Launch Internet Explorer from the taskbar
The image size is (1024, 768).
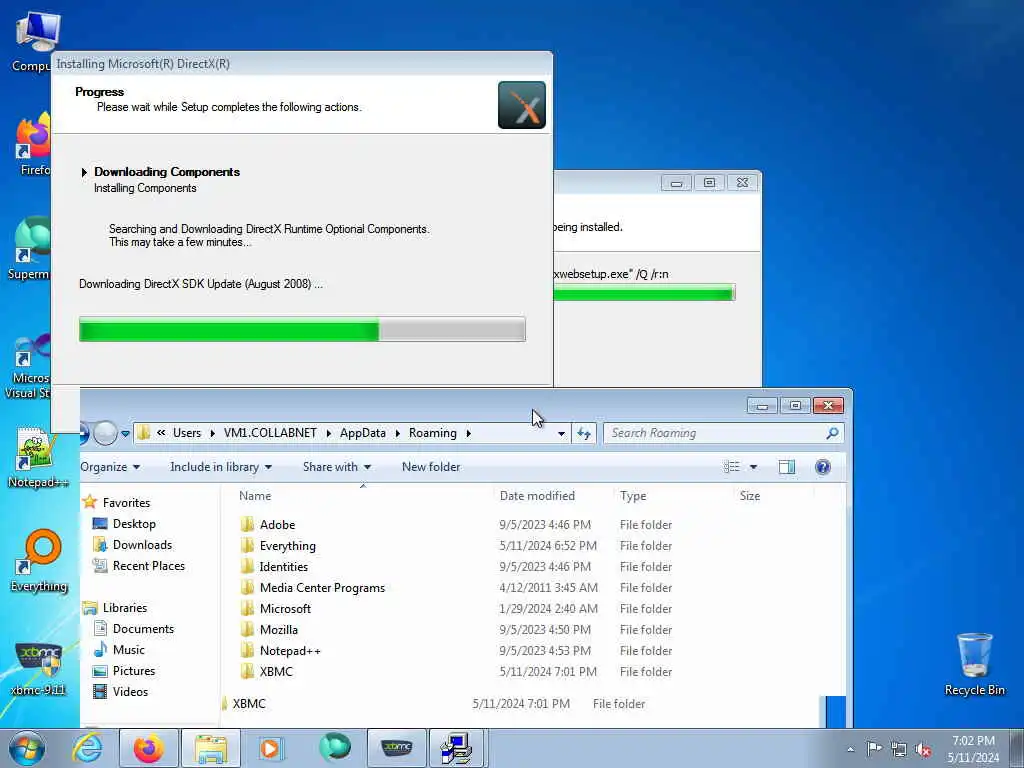tap(88, 748)
